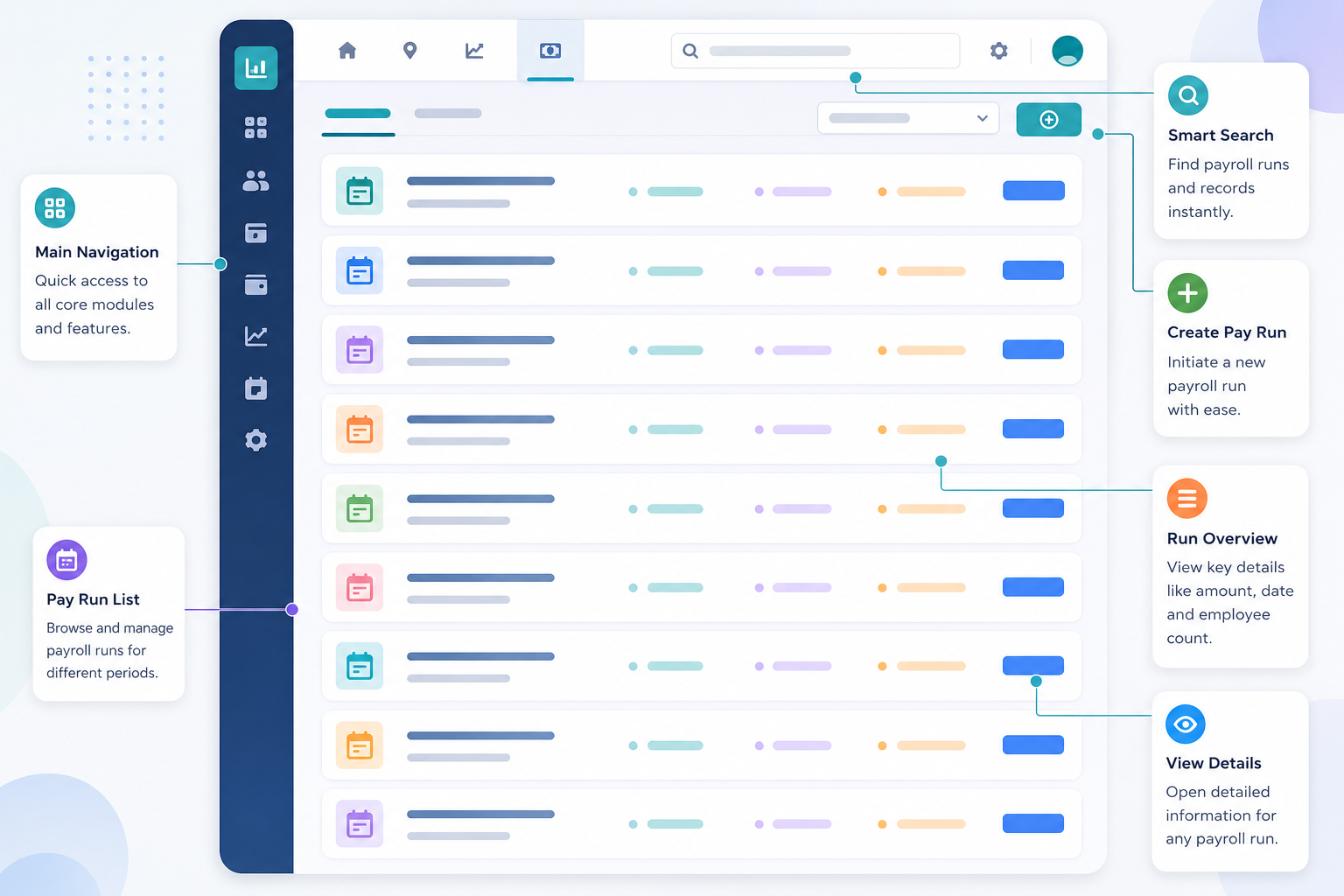The width and height of the screenshot is (1344, 896).
Task: Click the orange list icon on Run Overview card
Action: (1187, 499)
